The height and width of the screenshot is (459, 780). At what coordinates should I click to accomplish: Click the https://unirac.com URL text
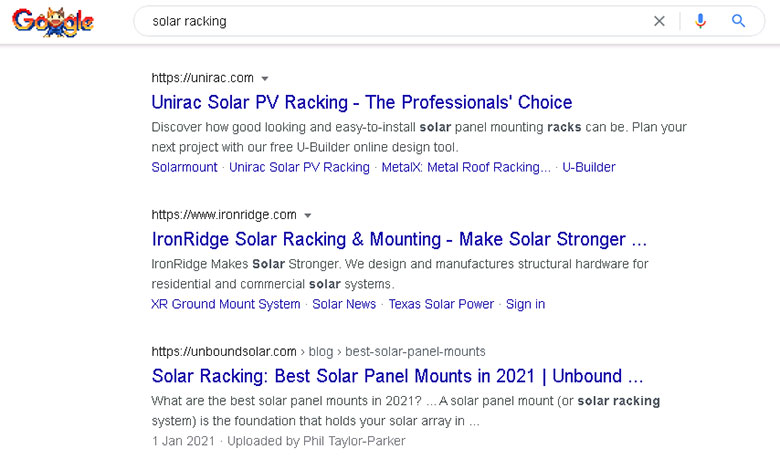pyautogui.click(x=202, y=78)
